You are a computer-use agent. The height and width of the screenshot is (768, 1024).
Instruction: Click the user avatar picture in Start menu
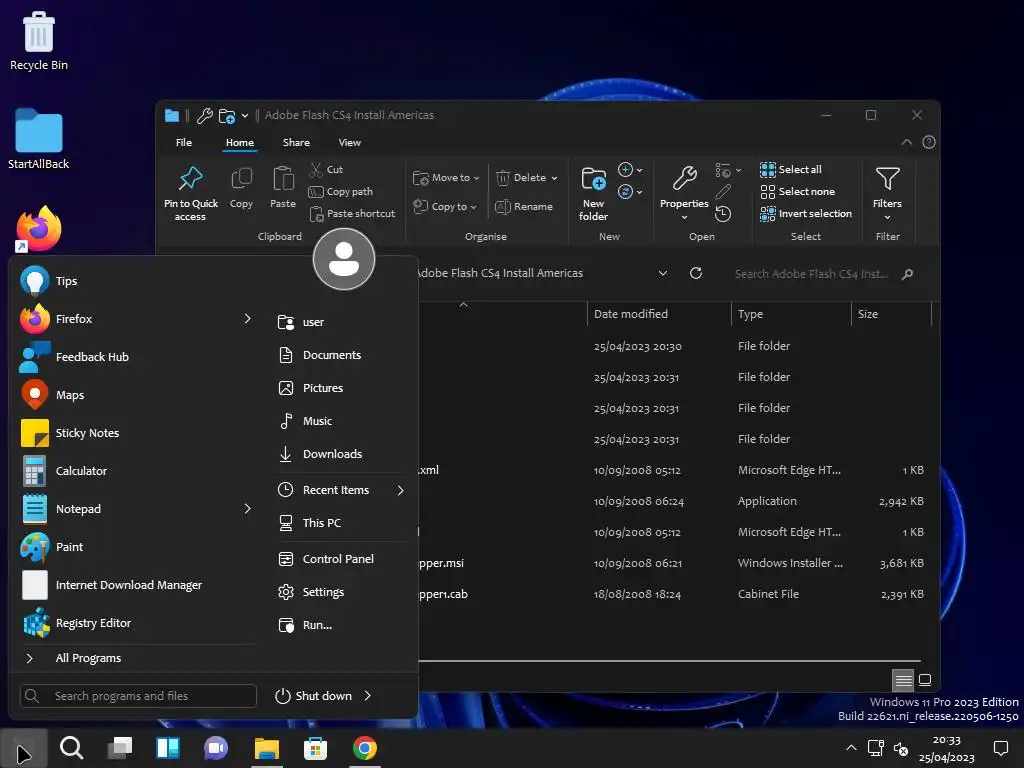[x=344, y=259]
